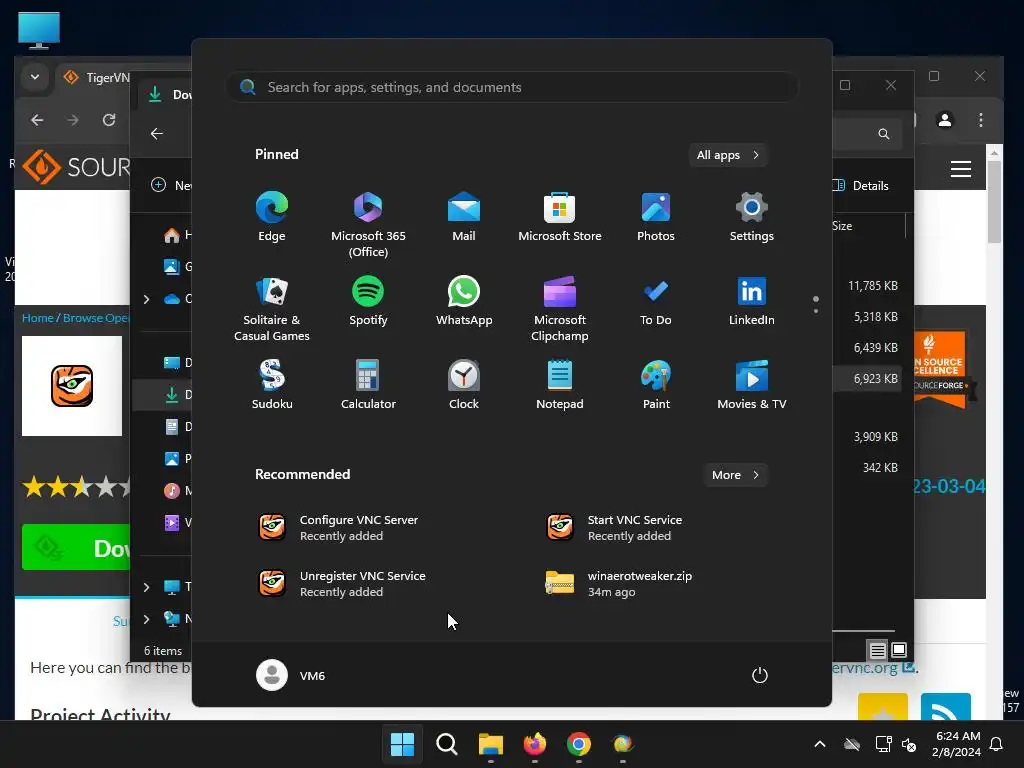Open Solitaire & Casual Games

tap(272, 308)
